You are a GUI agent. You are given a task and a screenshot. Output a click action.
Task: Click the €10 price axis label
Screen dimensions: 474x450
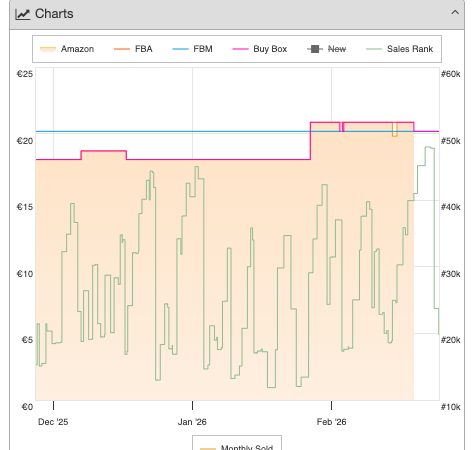pos(25,274)
